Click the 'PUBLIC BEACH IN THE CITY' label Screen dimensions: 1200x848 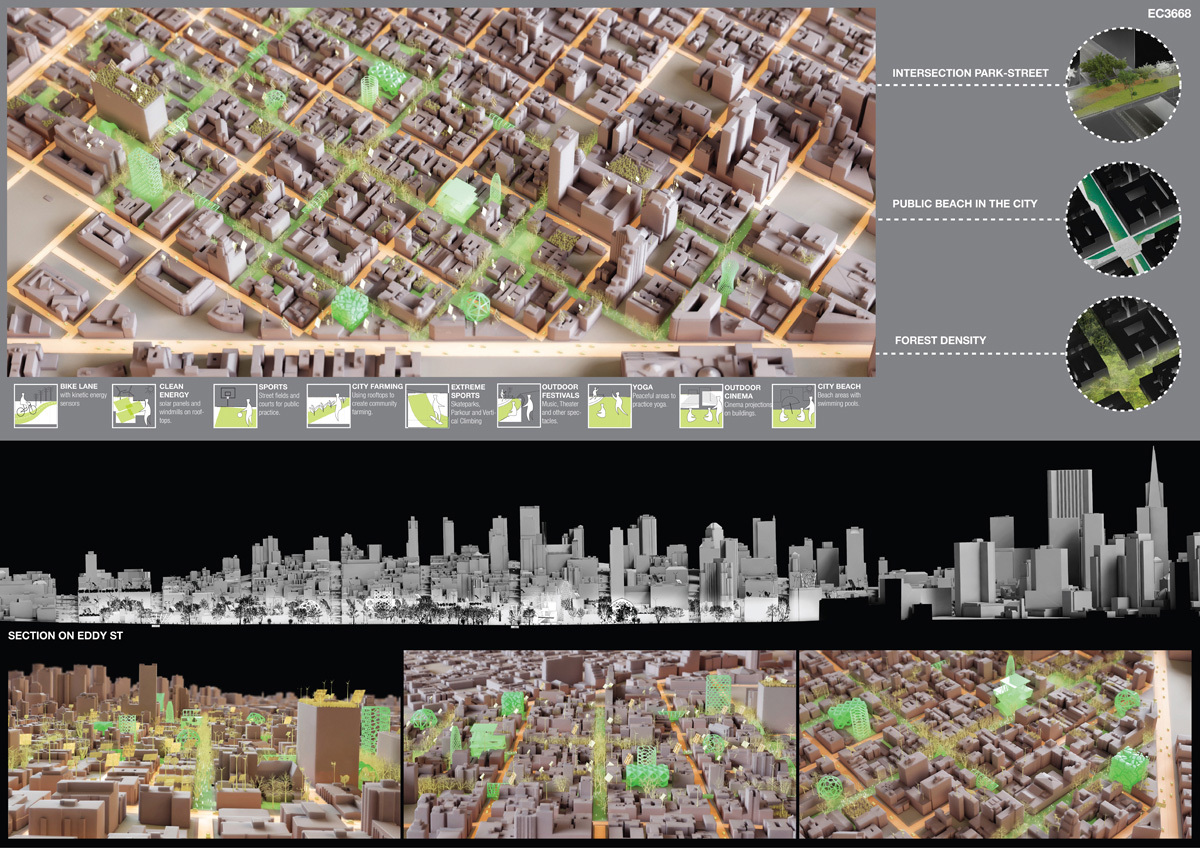[x=964, y=204]
